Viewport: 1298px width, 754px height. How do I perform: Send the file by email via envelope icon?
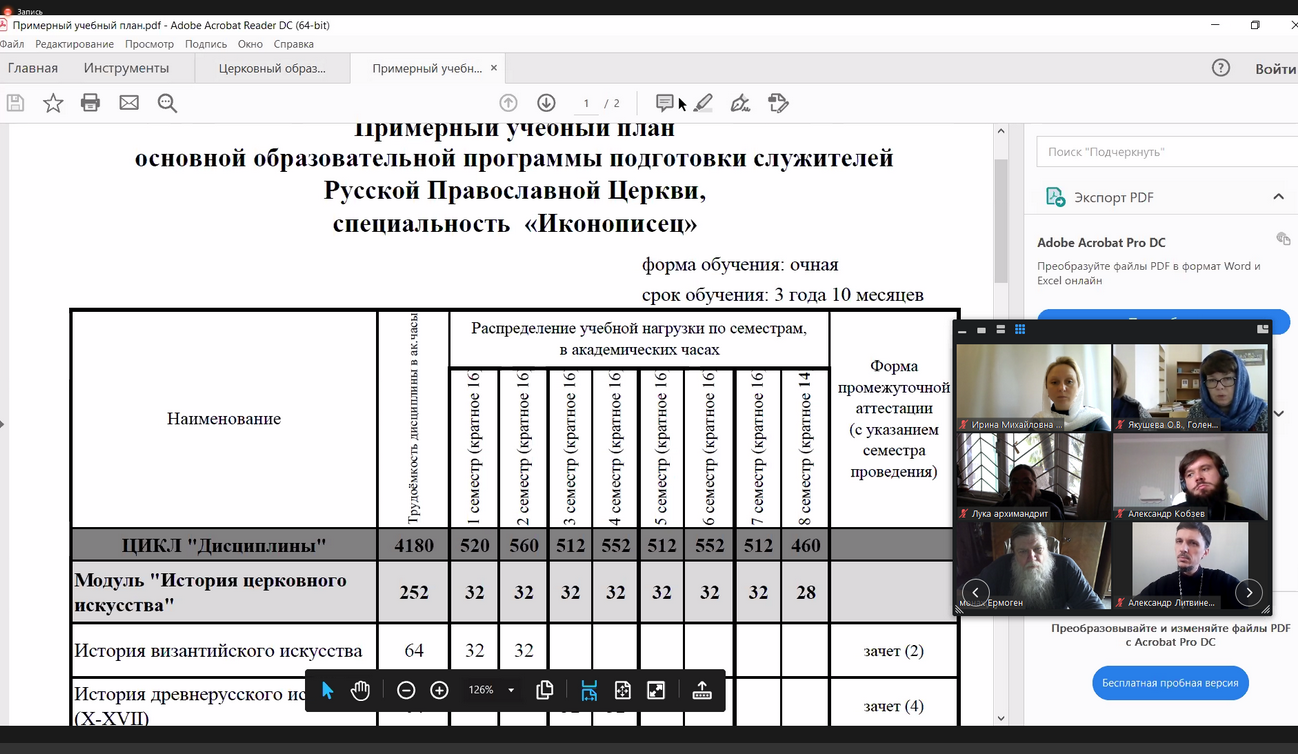coord(129,103)
